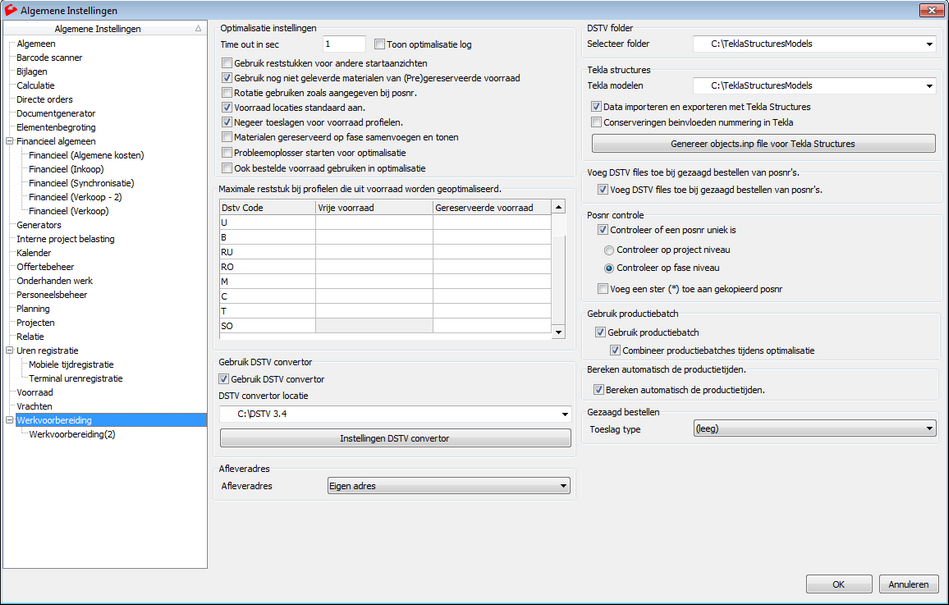Click the app logo icon in title bar
Screen dimensions: 949x605
click(10, 10)
